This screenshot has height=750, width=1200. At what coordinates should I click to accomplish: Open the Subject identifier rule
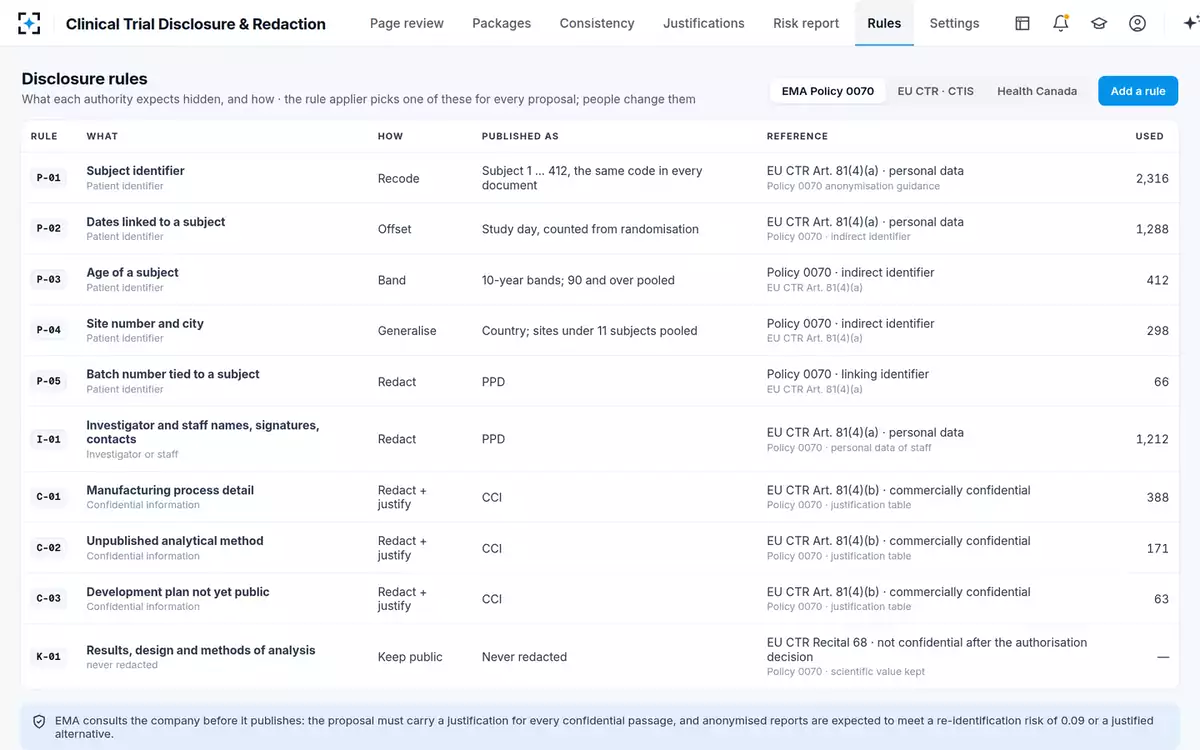point(135,171)
